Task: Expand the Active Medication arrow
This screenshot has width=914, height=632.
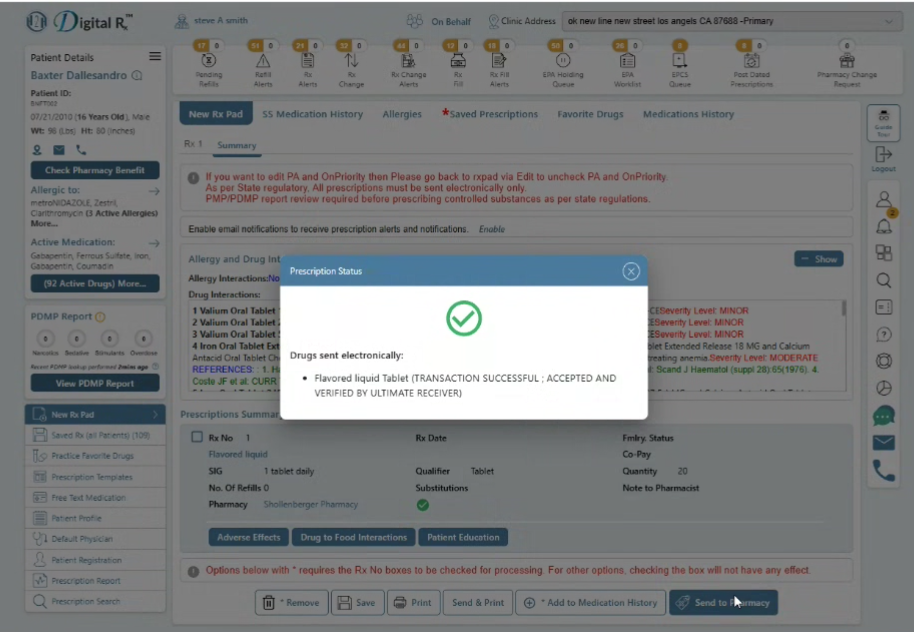Action: click(154, 243)
